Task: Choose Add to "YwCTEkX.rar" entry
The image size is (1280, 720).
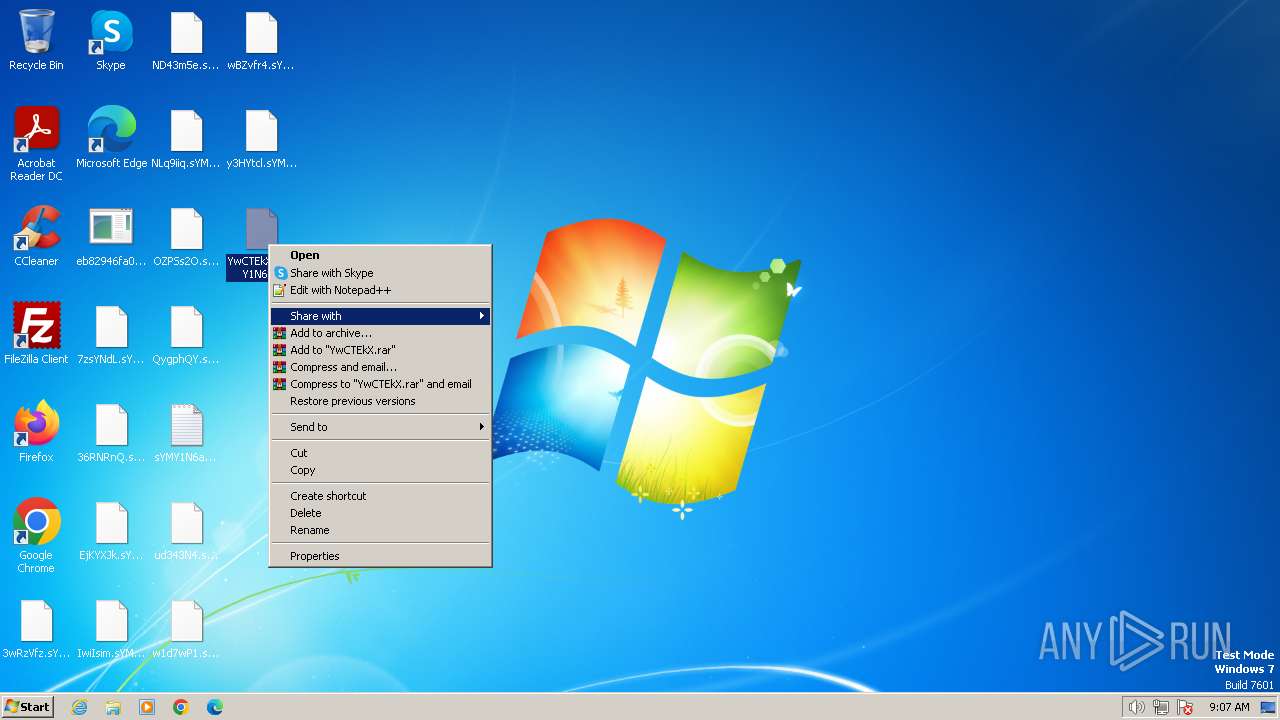Action: (380, 350)
